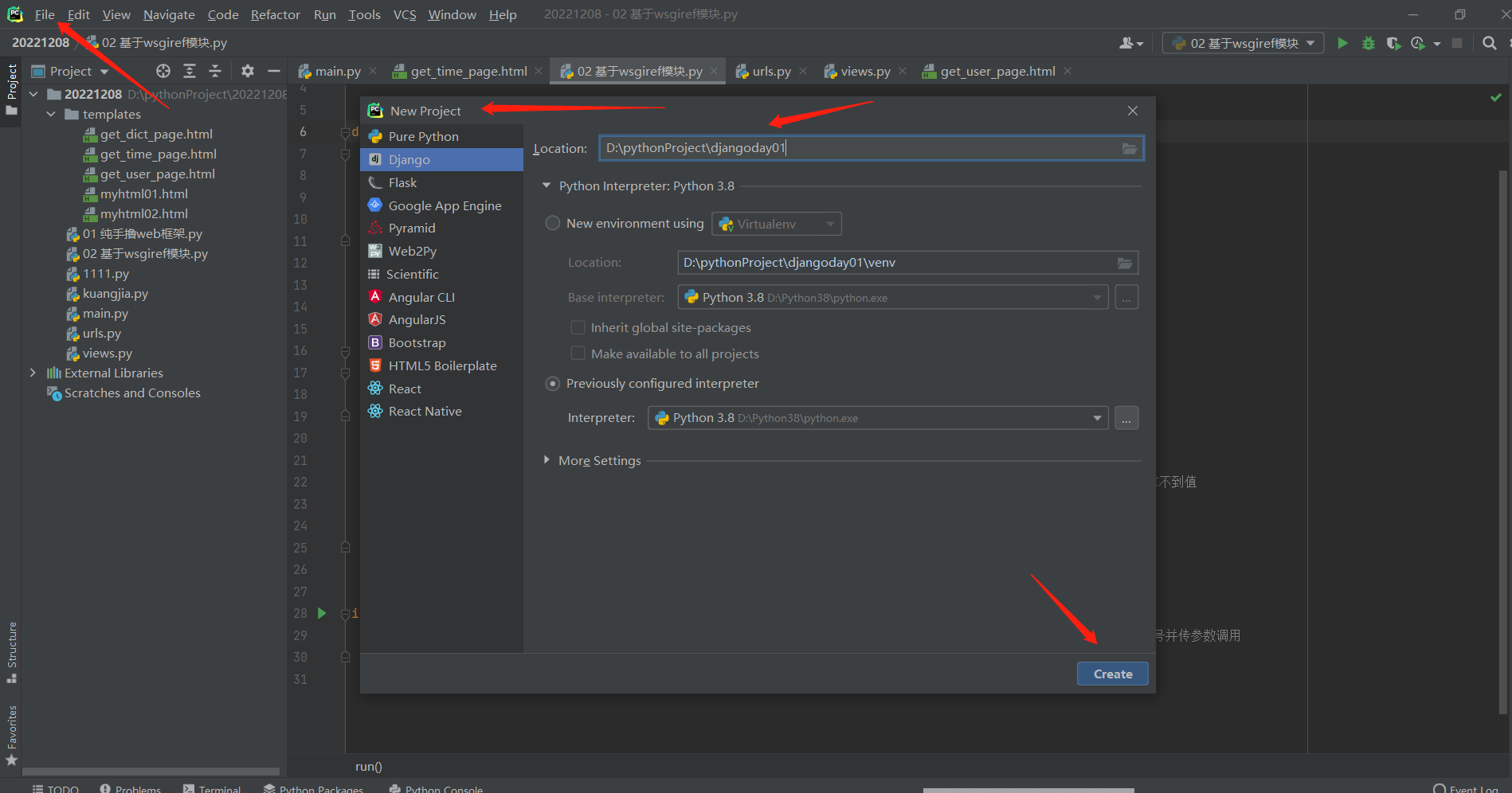This screenshot has width=1512, height=793.
Task: Open the Structure side panel
Action: (12, 651)
